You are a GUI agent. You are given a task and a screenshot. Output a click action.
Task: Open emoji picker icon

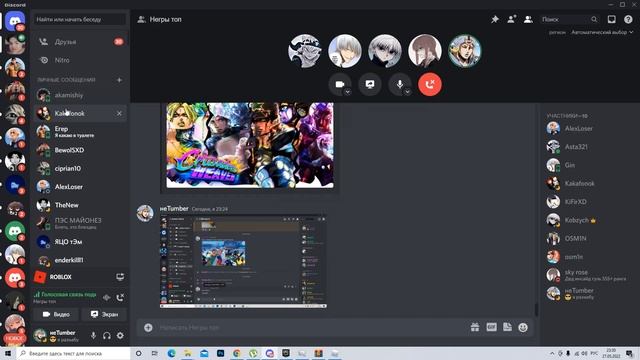click(x=523, y=327)
